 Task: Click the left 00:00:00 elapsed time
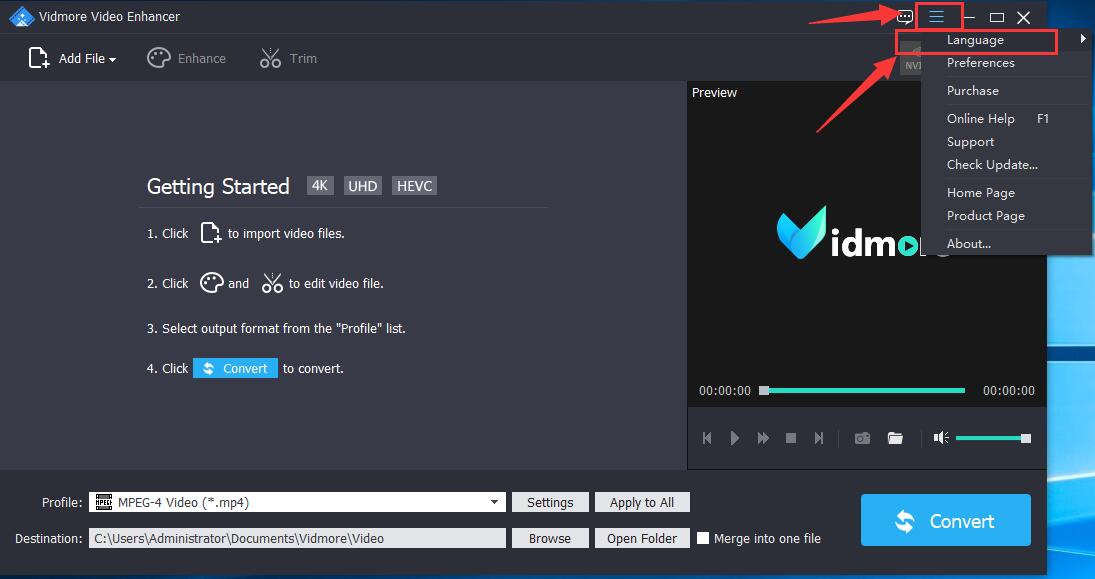pyautogui.click(x=725, y=390)
